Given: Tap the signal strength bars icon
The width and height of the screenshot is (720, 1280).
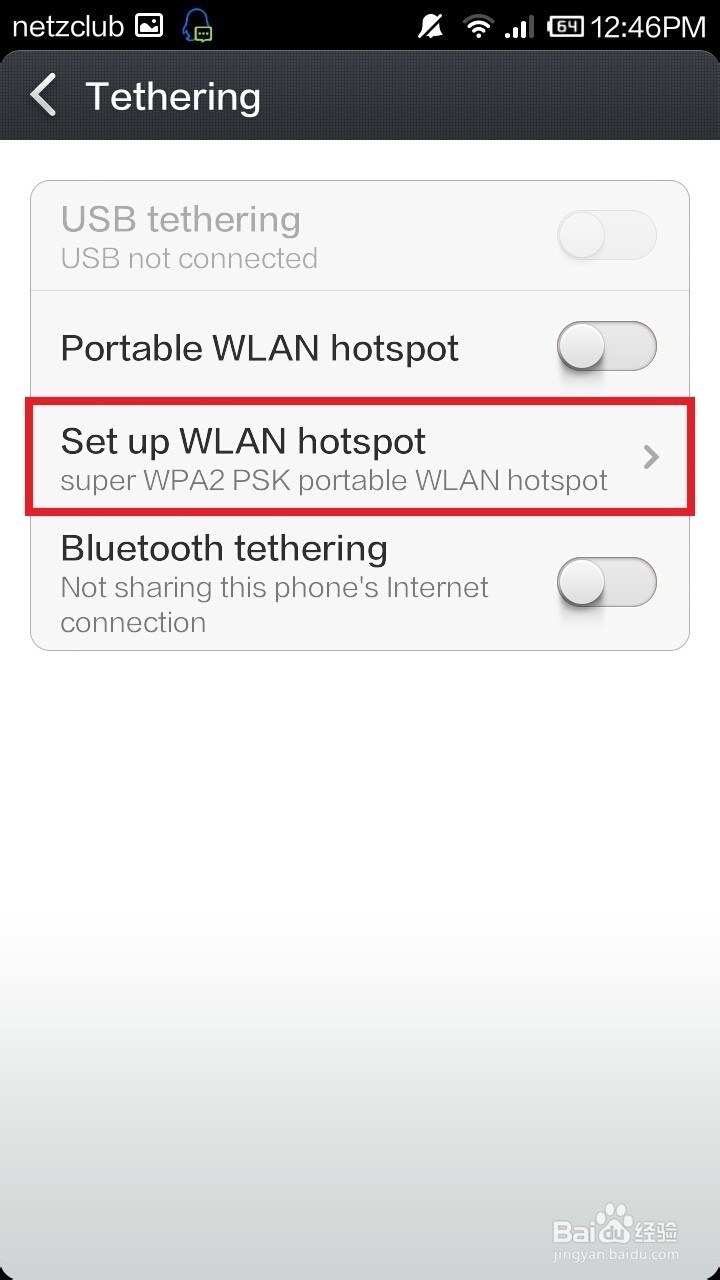Looking at the screenshot, I should coord(519,26).
